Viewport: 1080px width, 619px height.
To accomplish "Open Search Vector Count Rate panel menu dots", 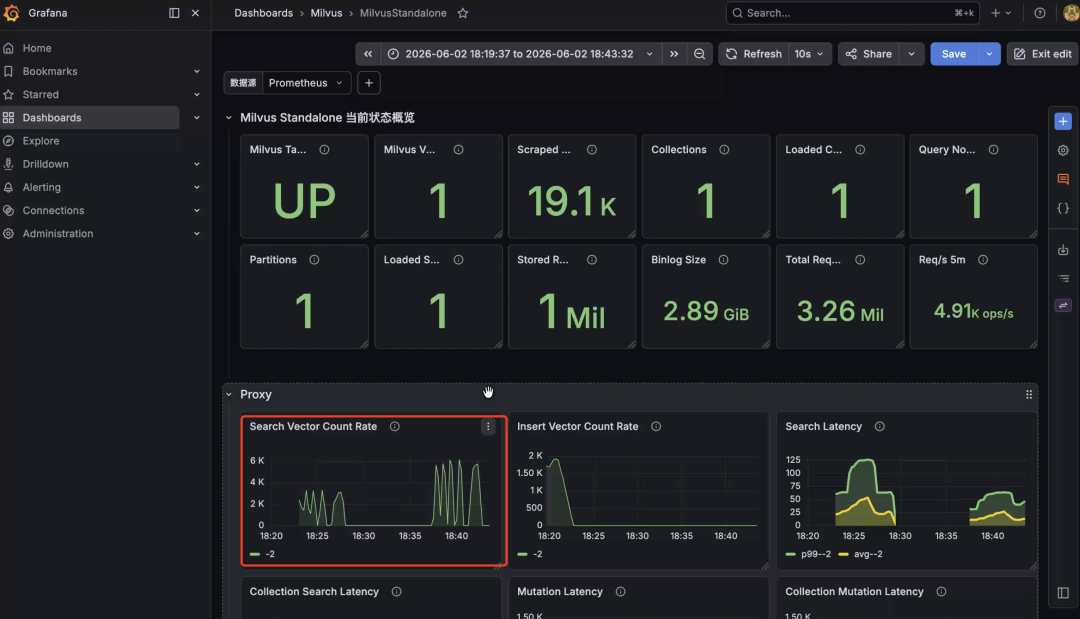I will [488, 426].
